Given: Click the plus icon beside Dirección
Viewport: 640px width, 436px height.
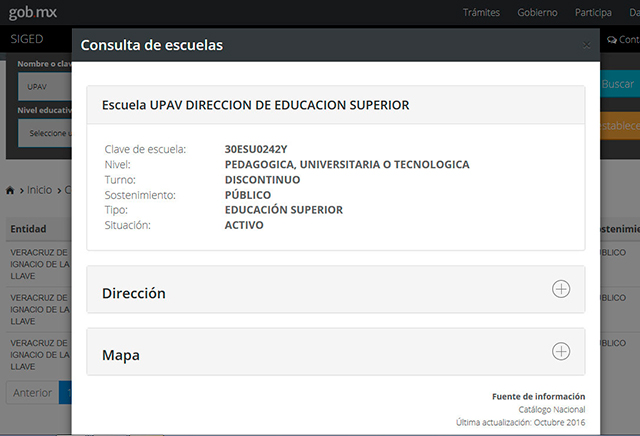Looking at the screenshot, I should (561, 289).
